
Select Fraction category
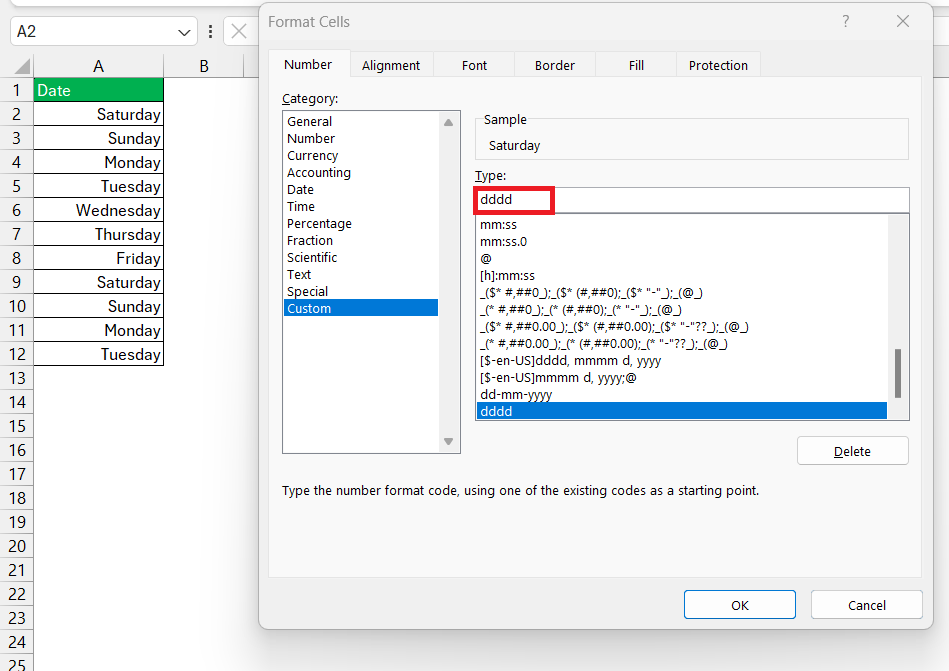coord(361,240)
